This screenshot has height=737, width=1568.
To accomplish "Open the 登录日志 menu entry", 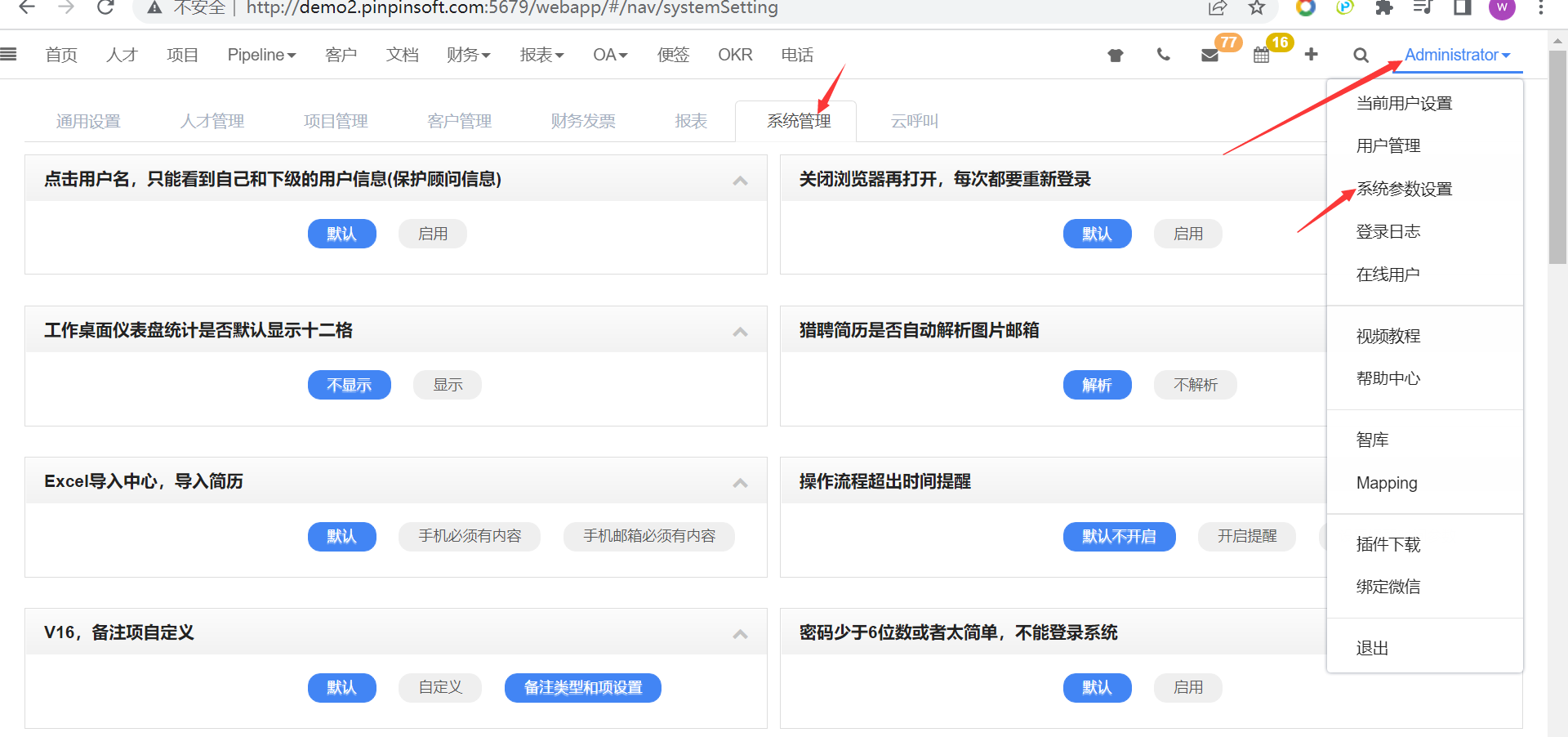I will [1388, 231].
